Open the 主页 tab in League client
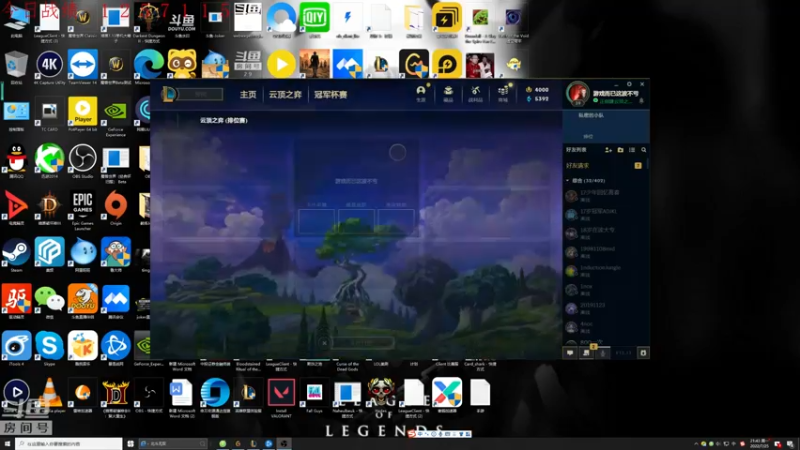 (x=248, y=94)
